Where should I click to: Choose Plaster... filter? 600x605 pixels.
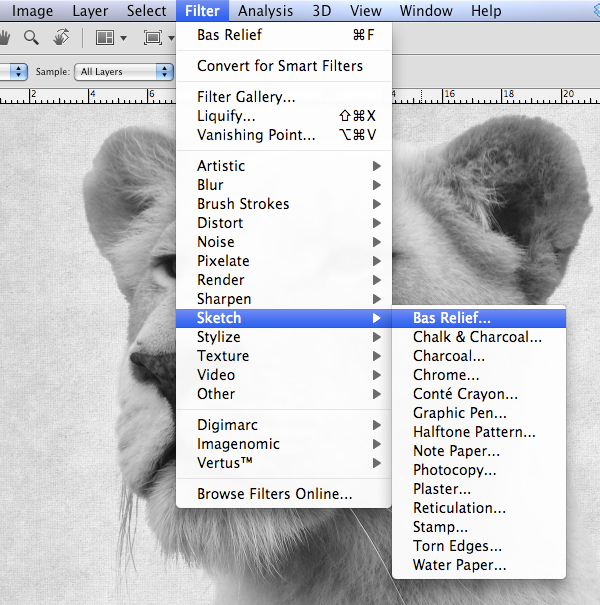(479, 489)
